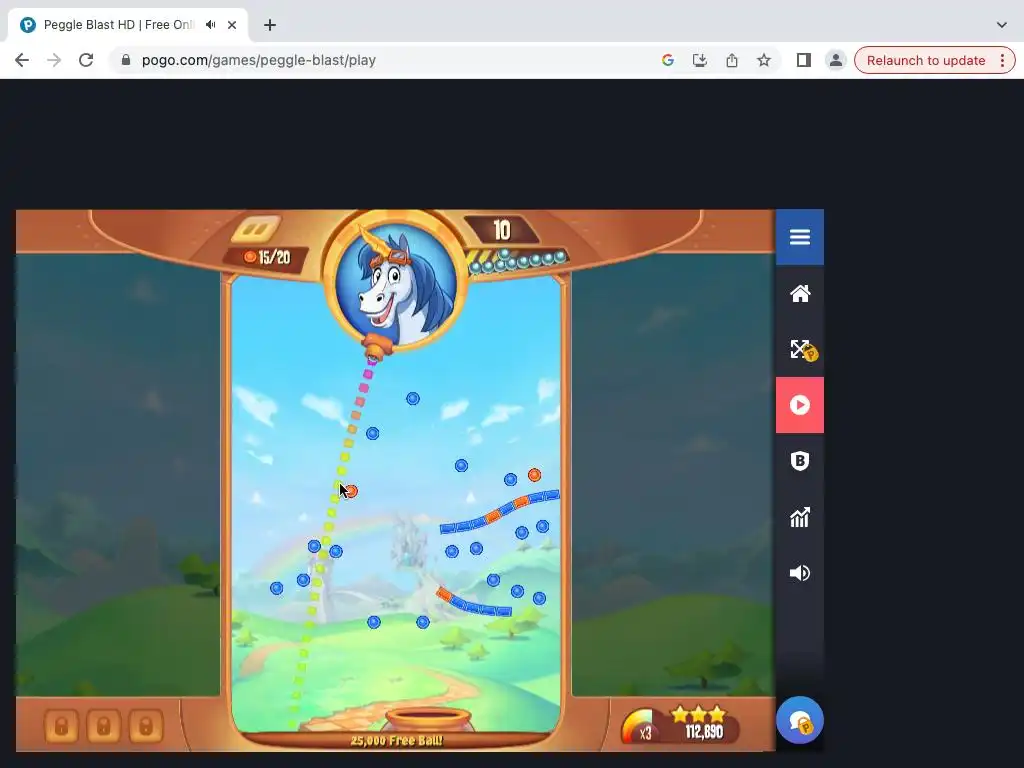
Task: Click the orange peg near the cursor
Action: point(351,490)
